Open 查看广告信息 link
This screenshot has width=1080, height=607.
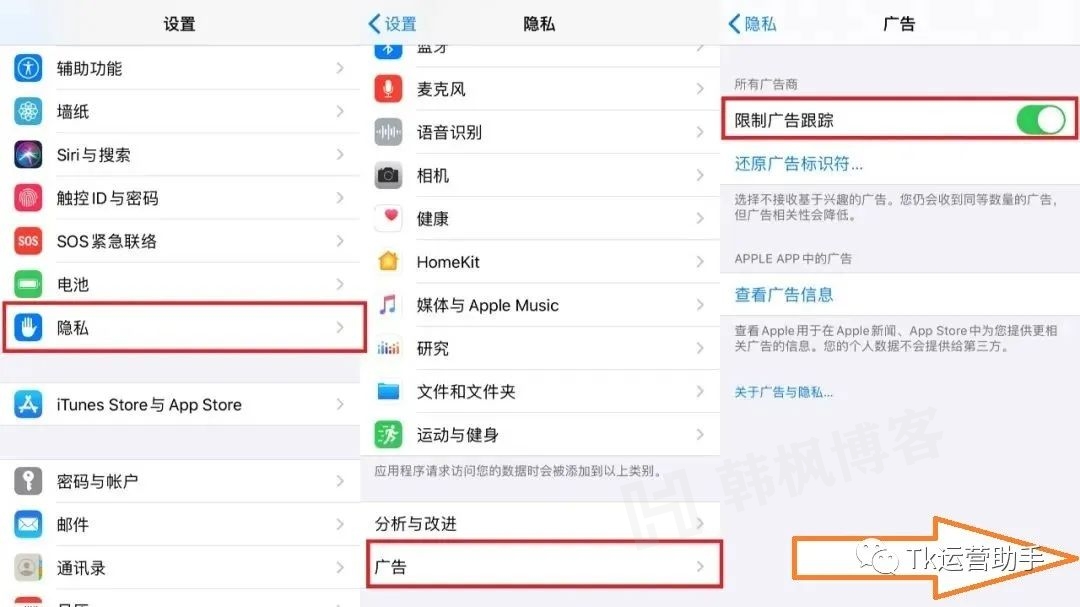tap(783, 294)
